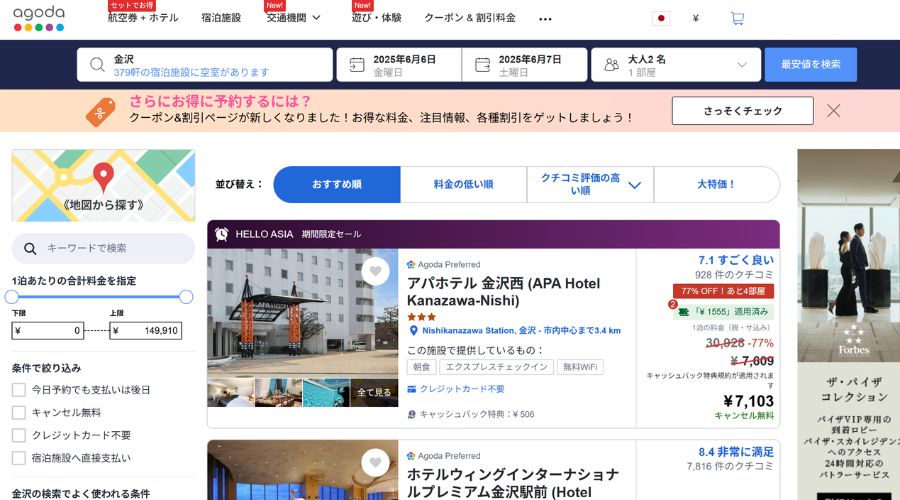Viewport: 900px width, 500px height.
Task: Open the shopping cart icon
Action: 737,18
